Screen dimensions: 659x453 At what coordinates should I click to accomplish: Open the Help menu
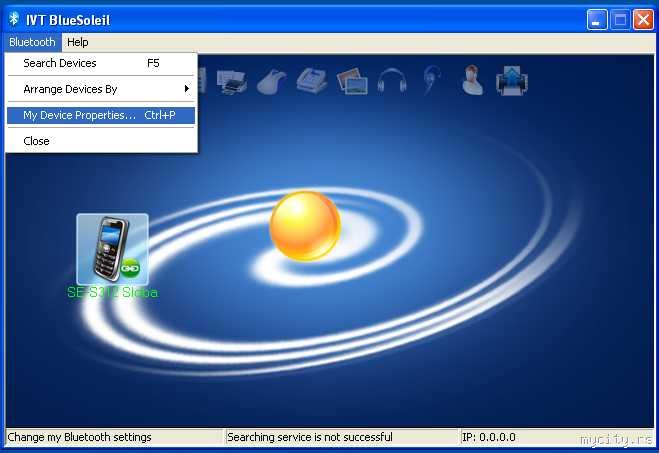click(x=78, y=42)
